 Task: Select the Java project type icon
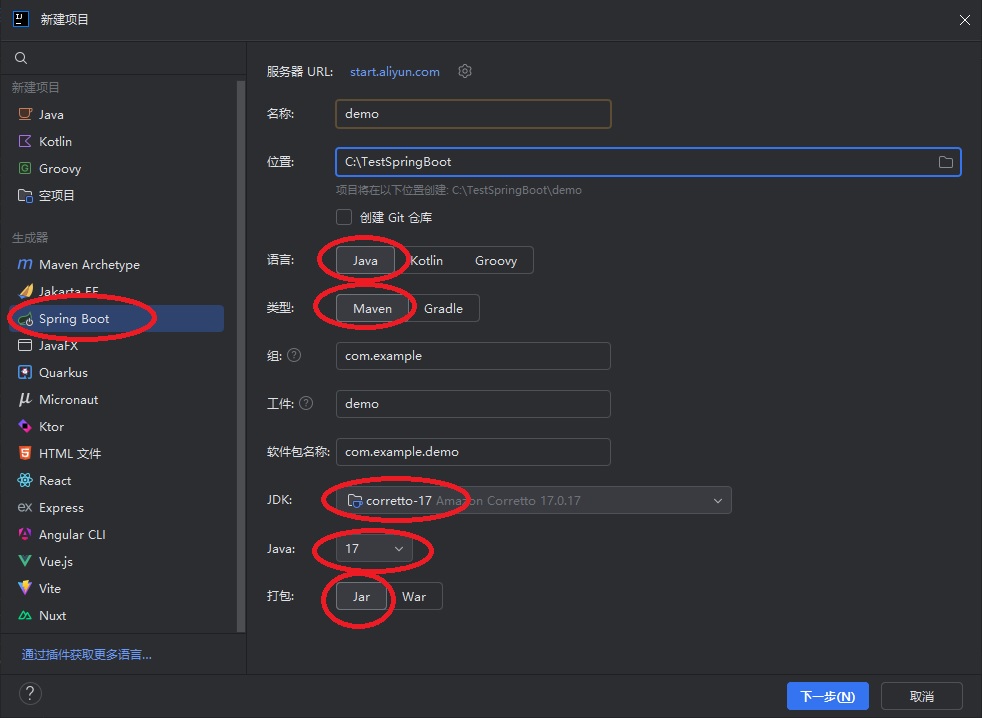tap(25, 114)
